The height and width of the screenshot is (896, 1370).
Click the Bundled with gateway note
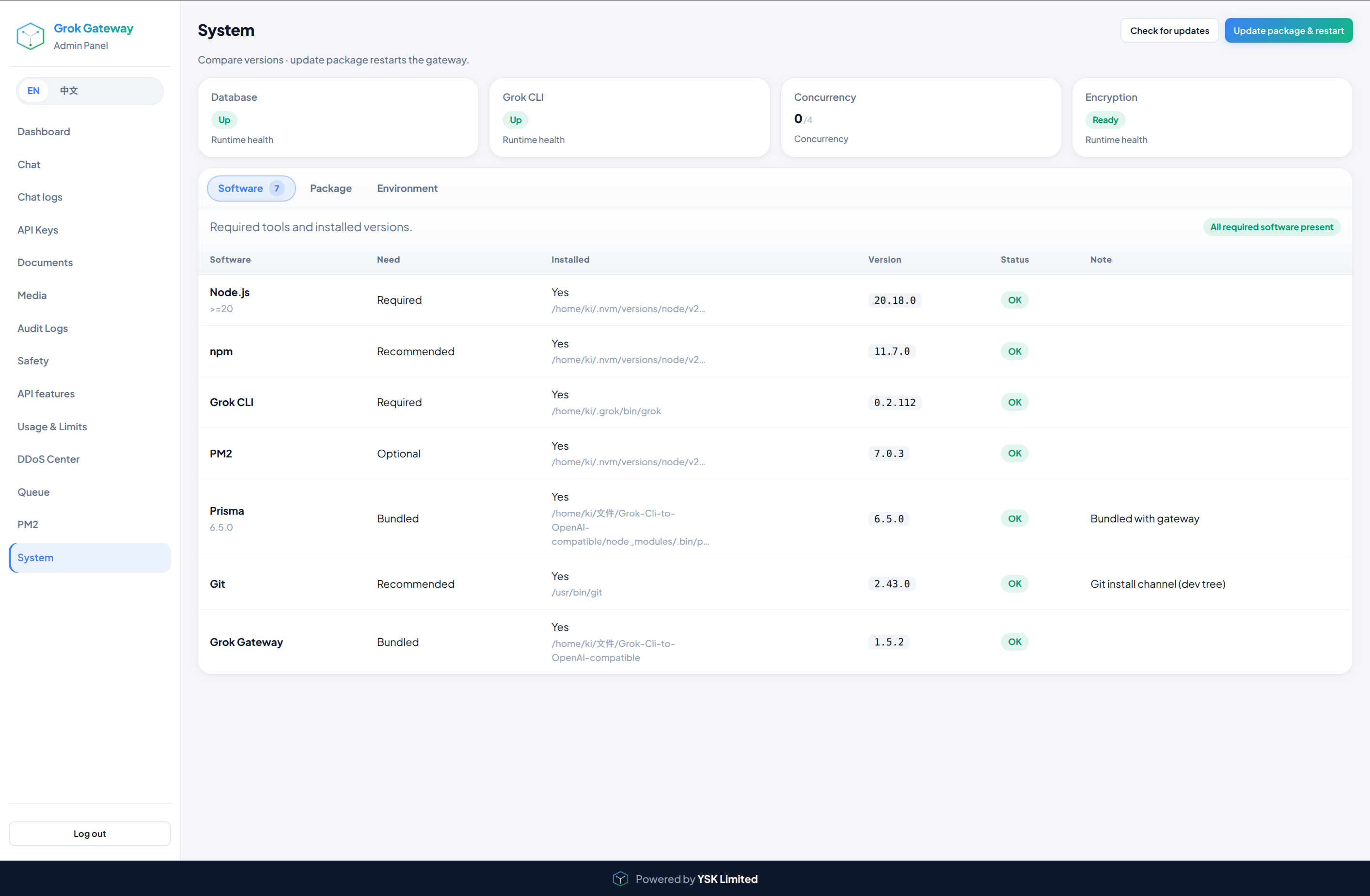1145,519
